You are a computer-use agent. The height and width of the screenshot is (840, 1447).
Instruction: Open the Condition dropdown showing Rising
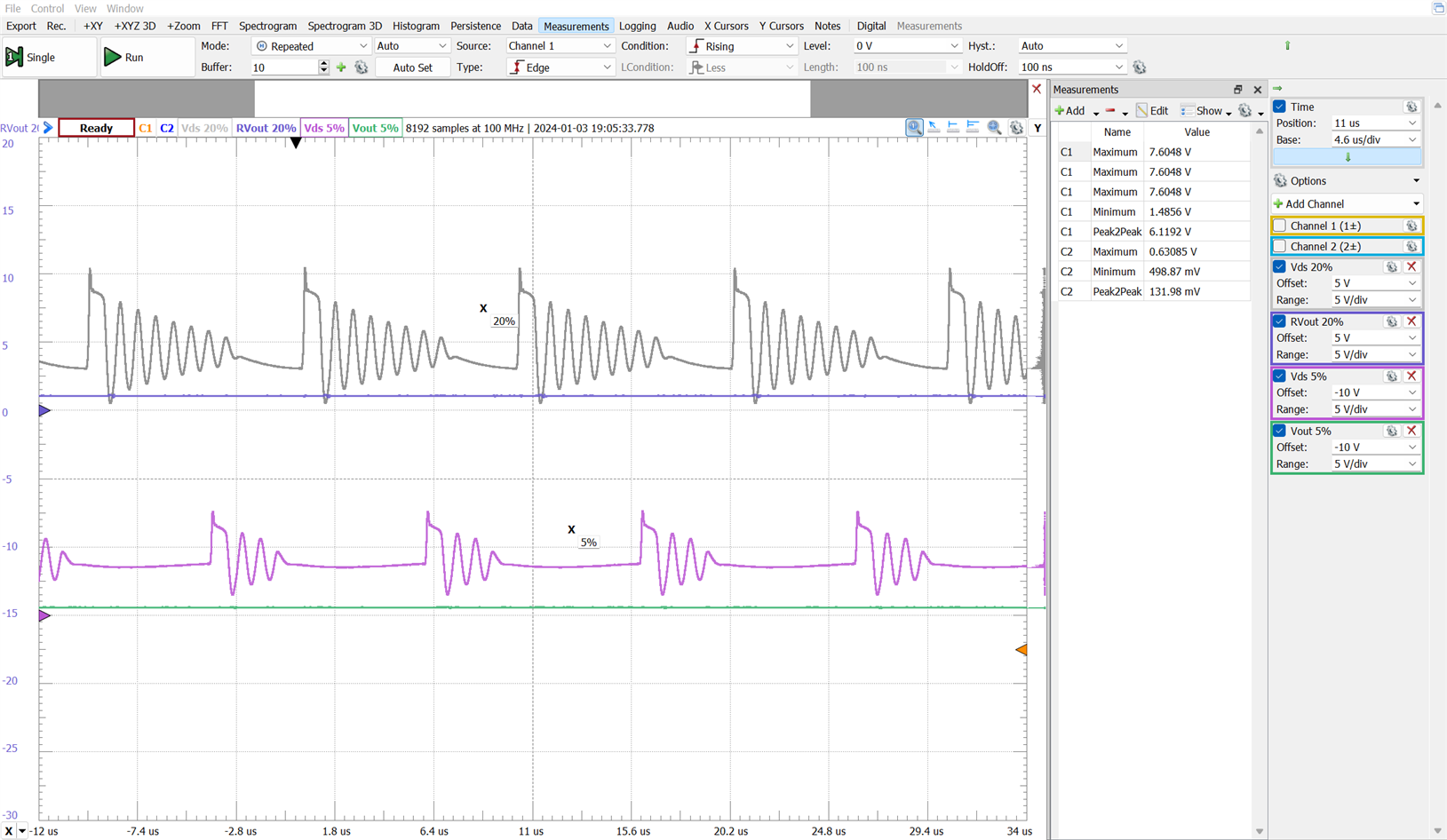[742, 46]
